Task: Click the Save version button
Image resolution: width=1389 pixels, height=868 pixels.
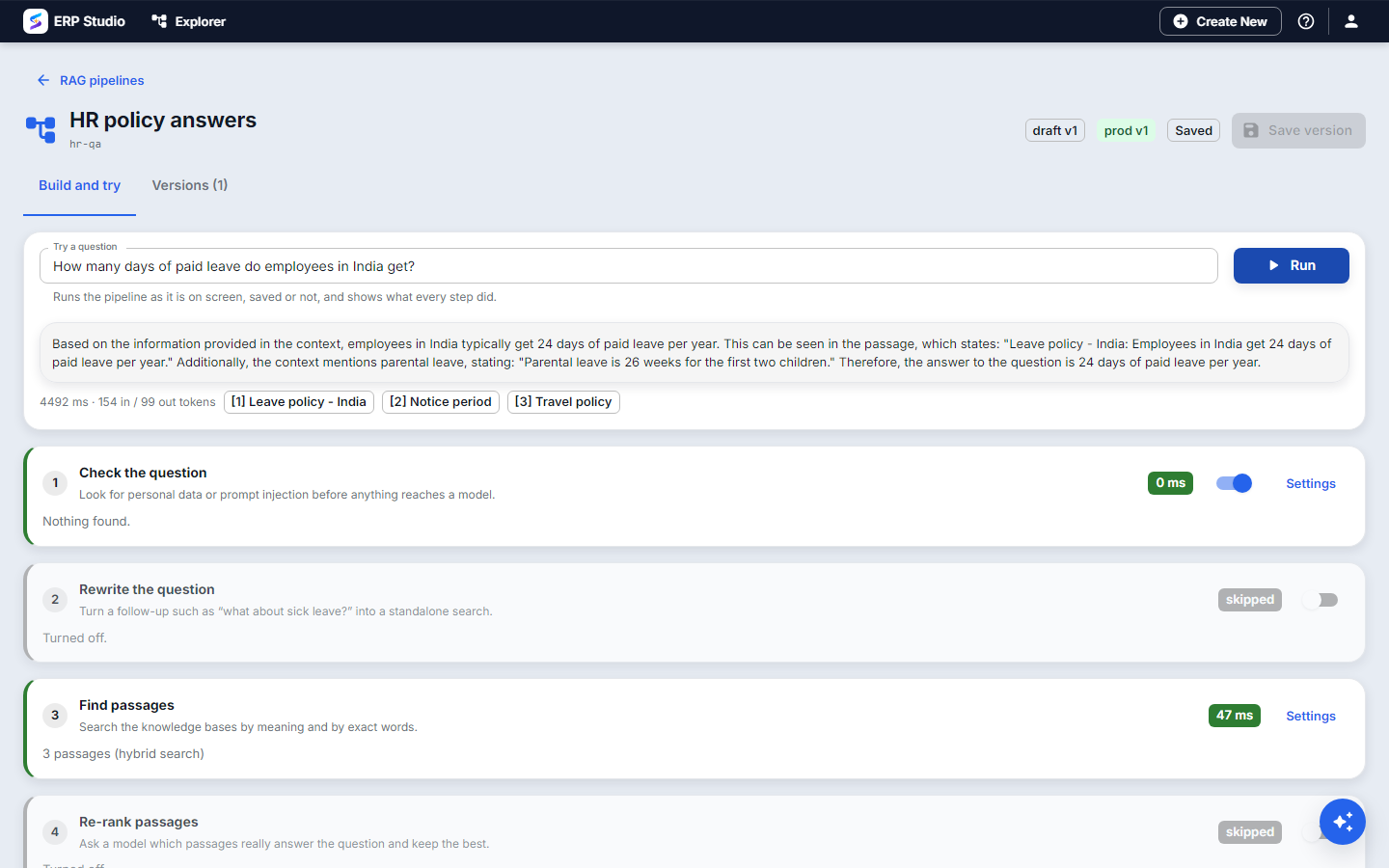Action: [x=1298, y=130]
